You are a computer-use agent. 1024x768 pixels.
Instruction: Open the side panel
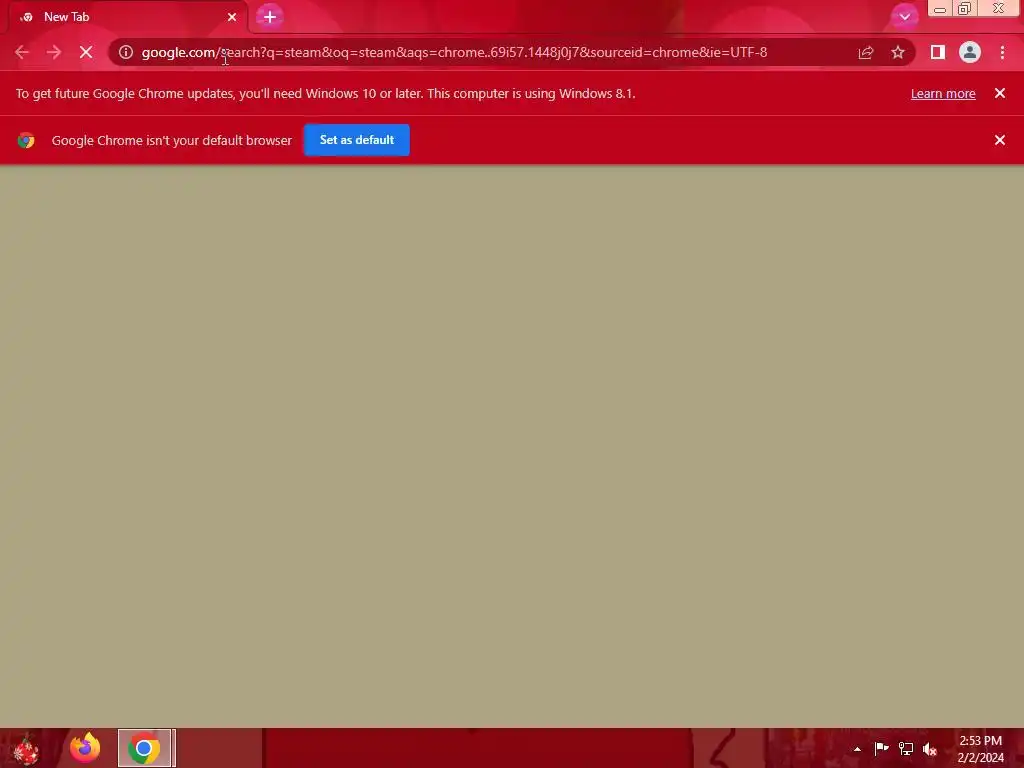click(x=938, y=52)
